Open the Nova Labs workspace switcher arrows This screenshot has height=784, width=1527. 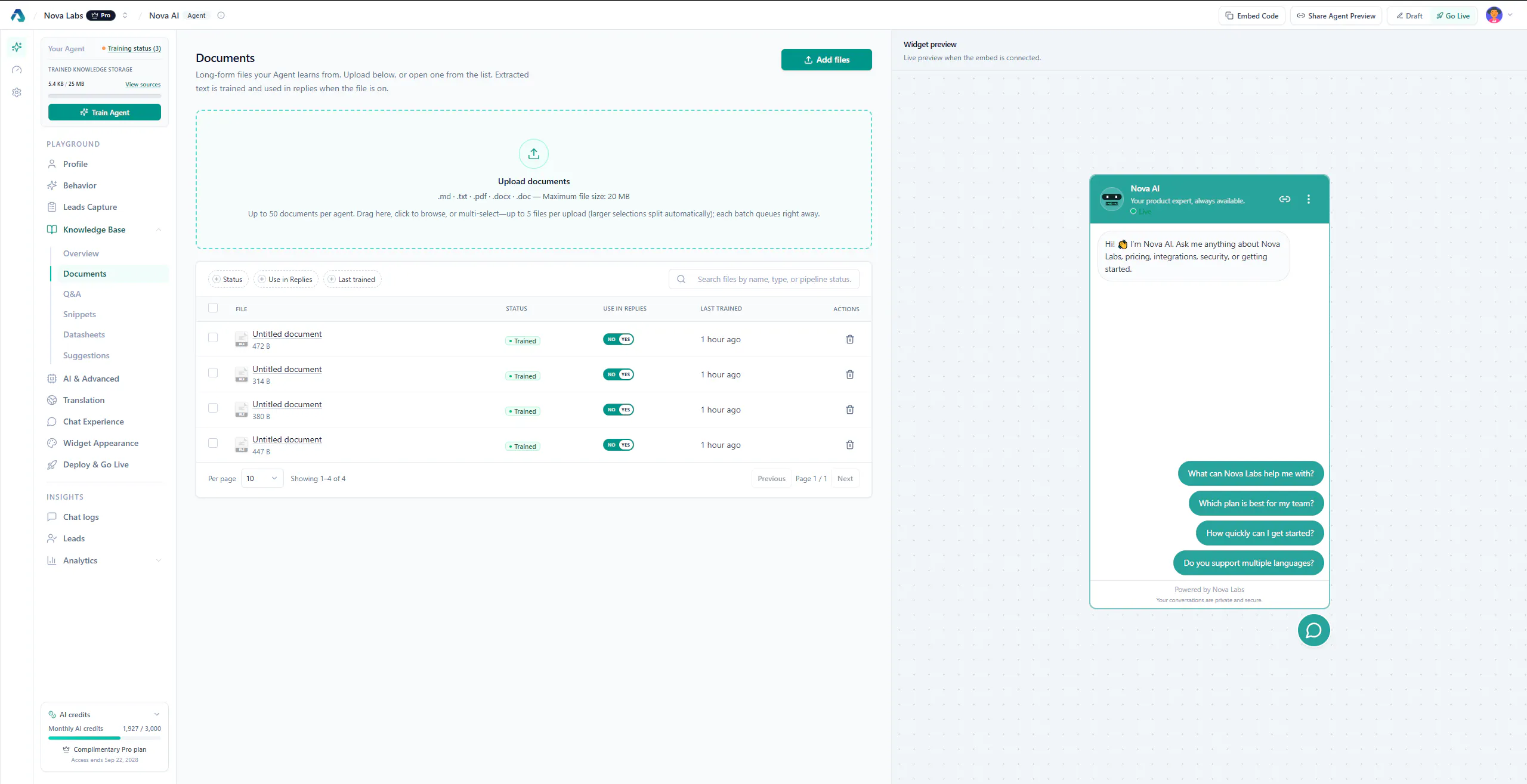tap(125, 16)
